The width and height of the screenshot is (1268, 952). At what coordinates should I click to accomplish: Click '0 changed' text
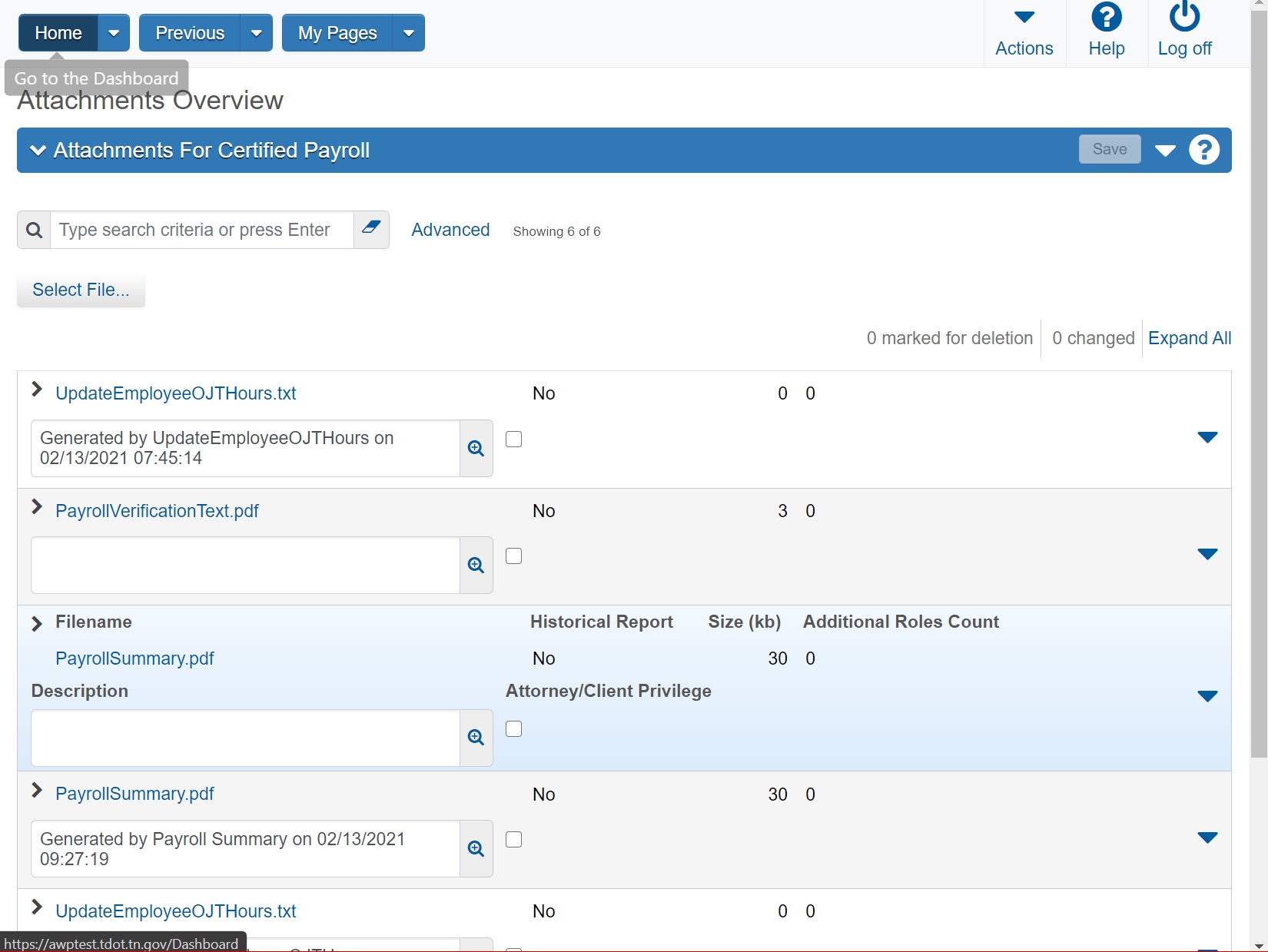click(1093, 338)
